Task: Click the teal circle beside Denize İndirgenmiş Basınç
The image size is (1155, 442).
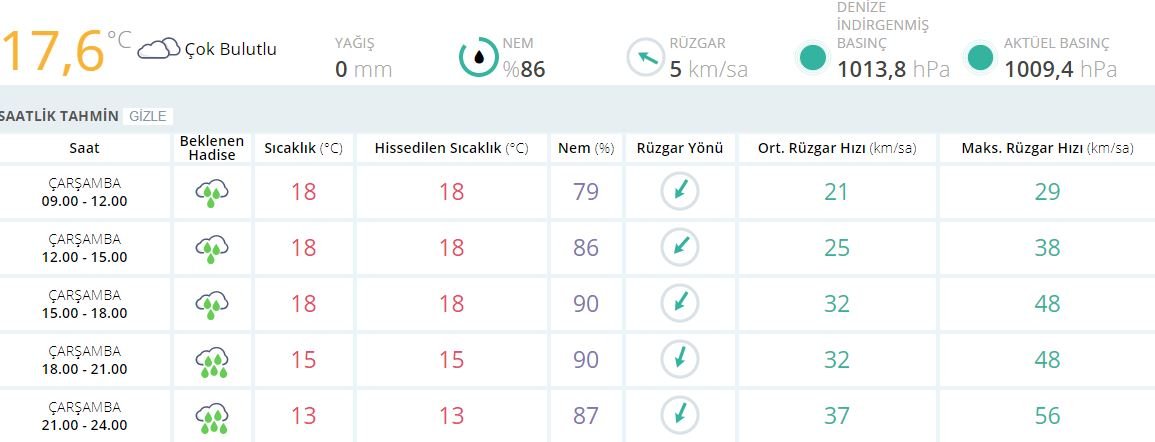Action: (x=814, y=57)
